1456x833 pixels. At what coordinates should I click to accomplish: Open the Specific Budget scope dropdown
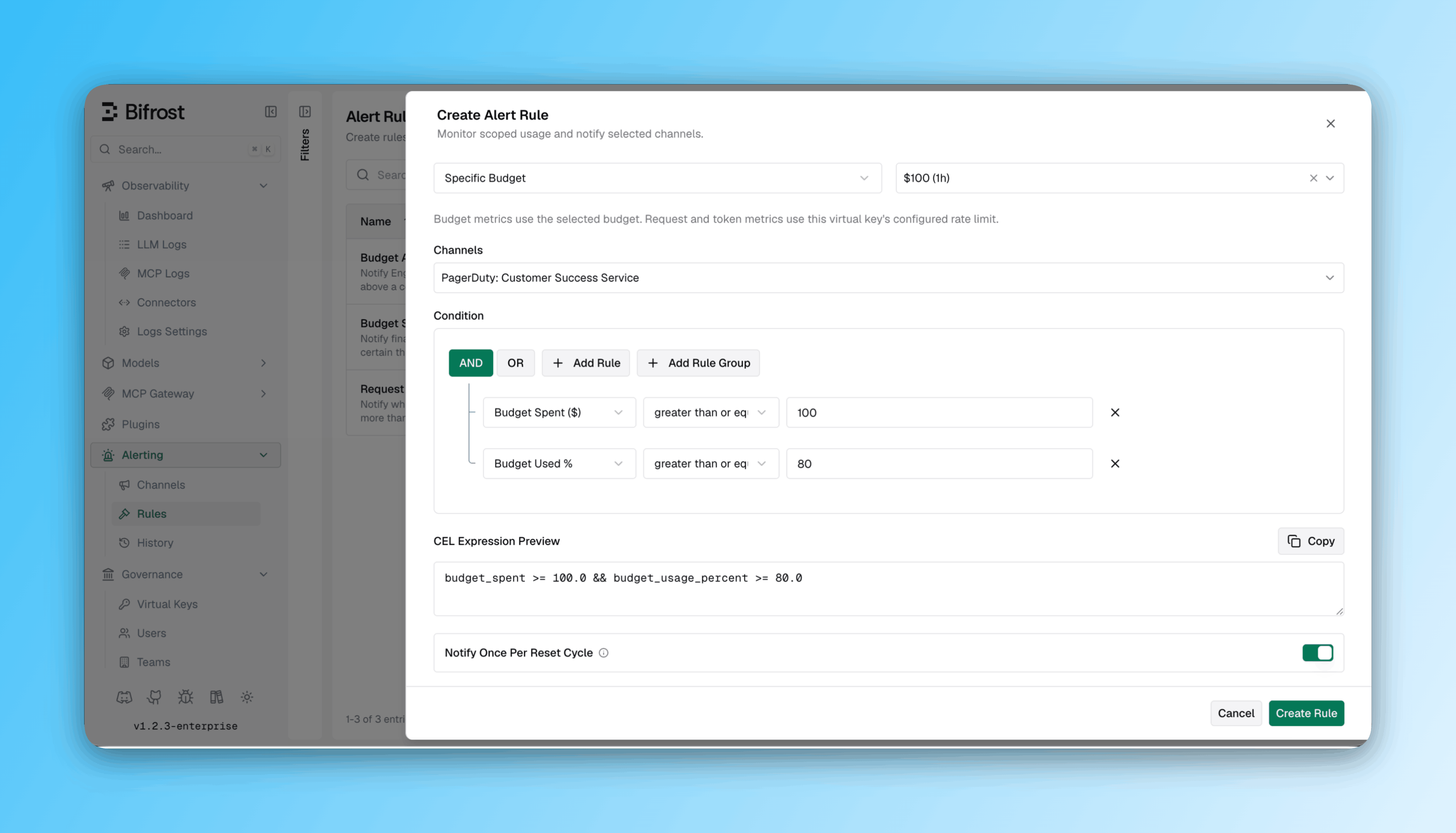tap(657, 178)
